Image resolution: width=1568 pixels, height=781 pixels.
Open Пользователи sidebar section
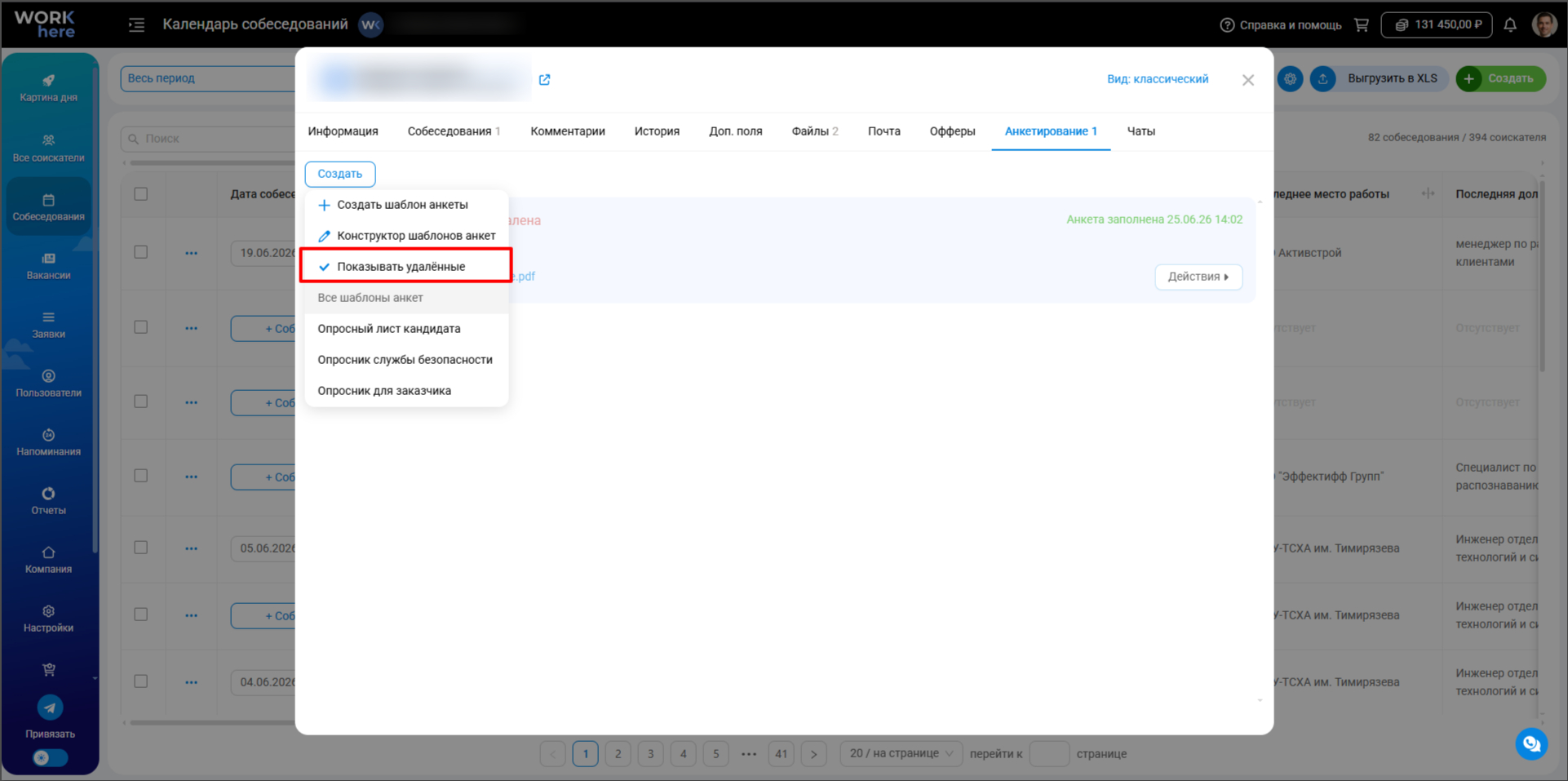point(49,384)
